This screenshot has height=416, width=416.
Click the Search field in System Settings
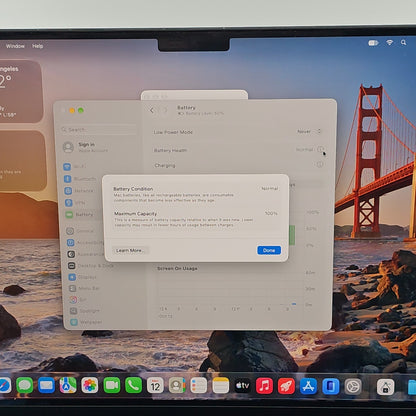click(99, 130)
